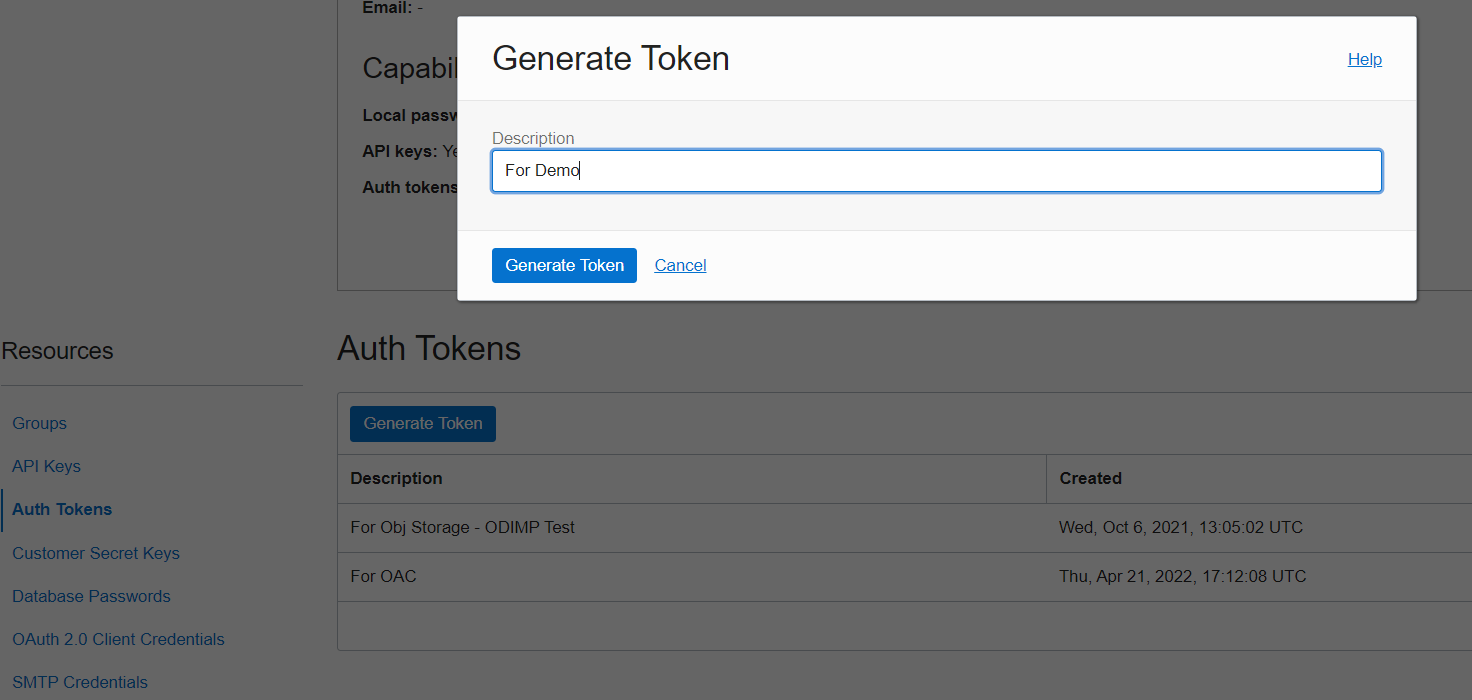Open OAuth 2.0 Client Credentials
1472x700 pixels.
(x=118, y=639)
